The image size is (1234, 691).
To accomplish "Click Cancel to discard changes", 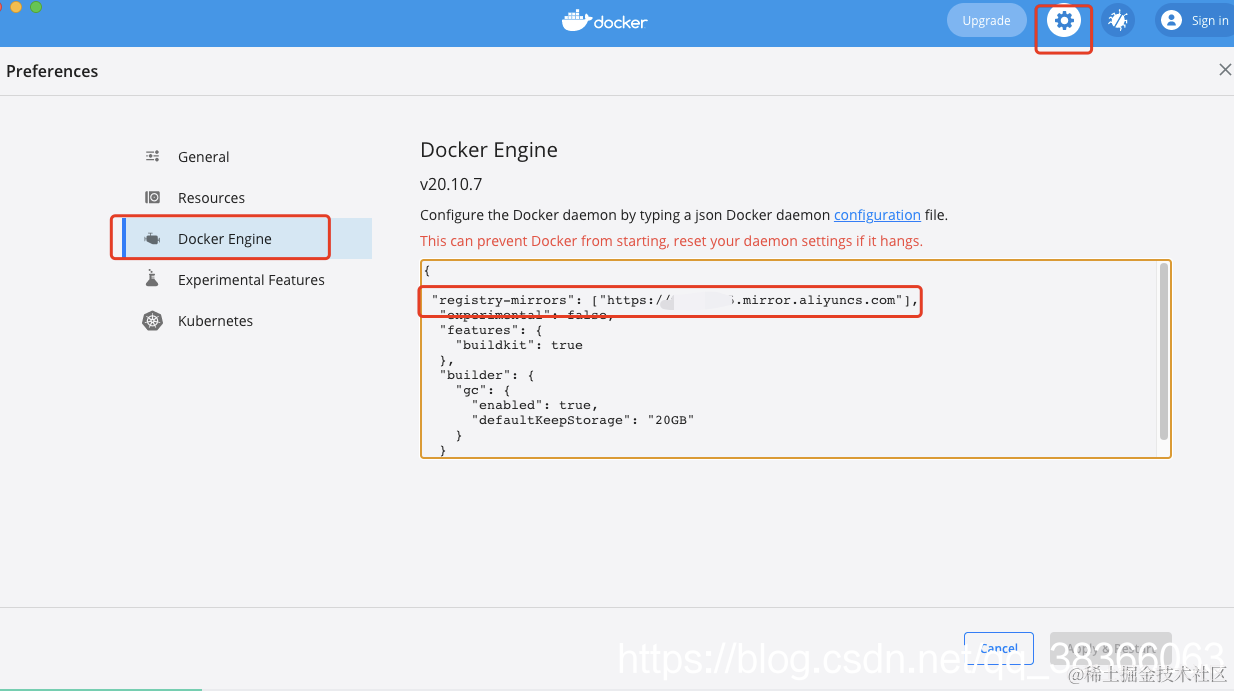I will pyautogui.click(x=999, y=649).
